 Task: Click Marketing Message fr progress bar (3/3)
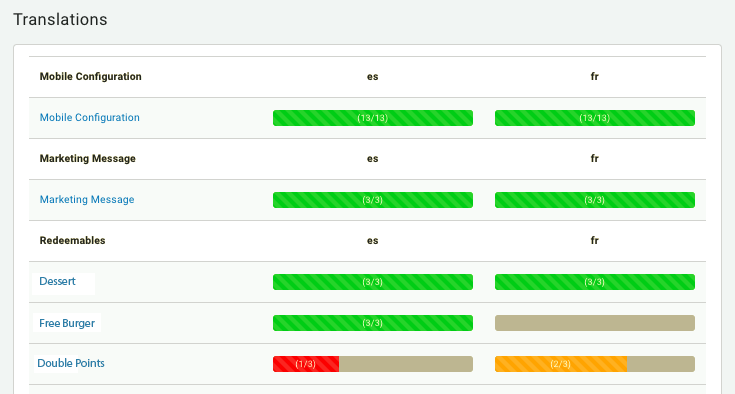[595, 200]
